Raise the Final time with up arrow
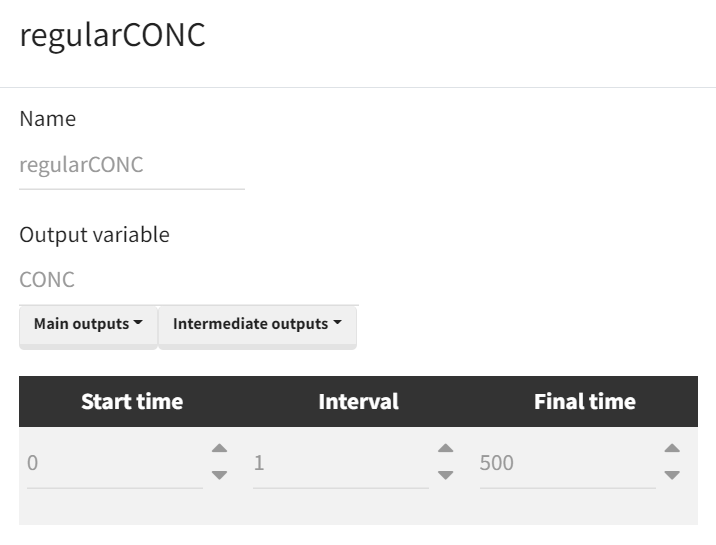This screenshot has height=545, width=716. 672,449
